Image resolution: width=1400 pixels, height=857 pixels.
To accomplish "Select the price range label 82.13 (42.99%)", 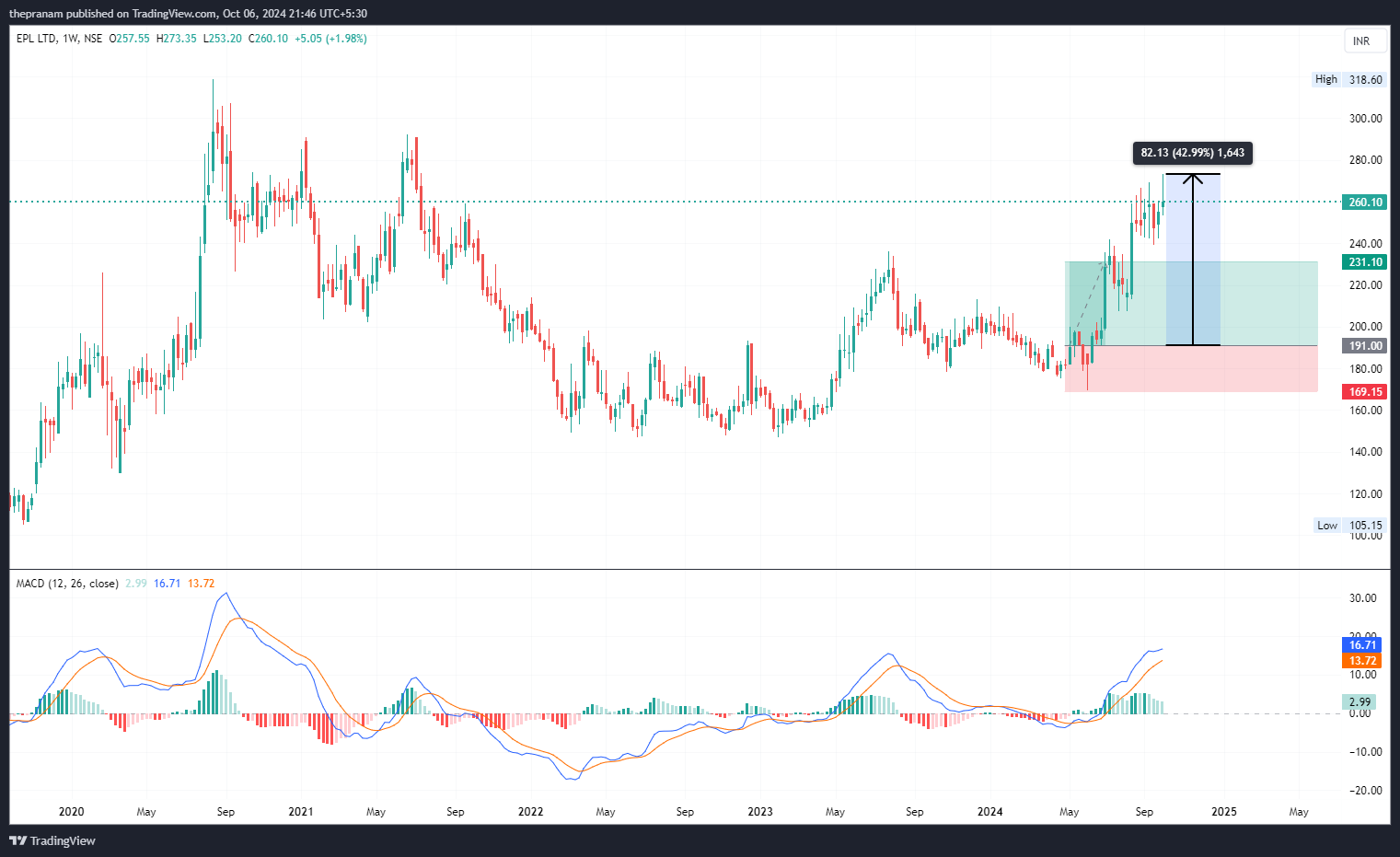I will pos(1192,153).
